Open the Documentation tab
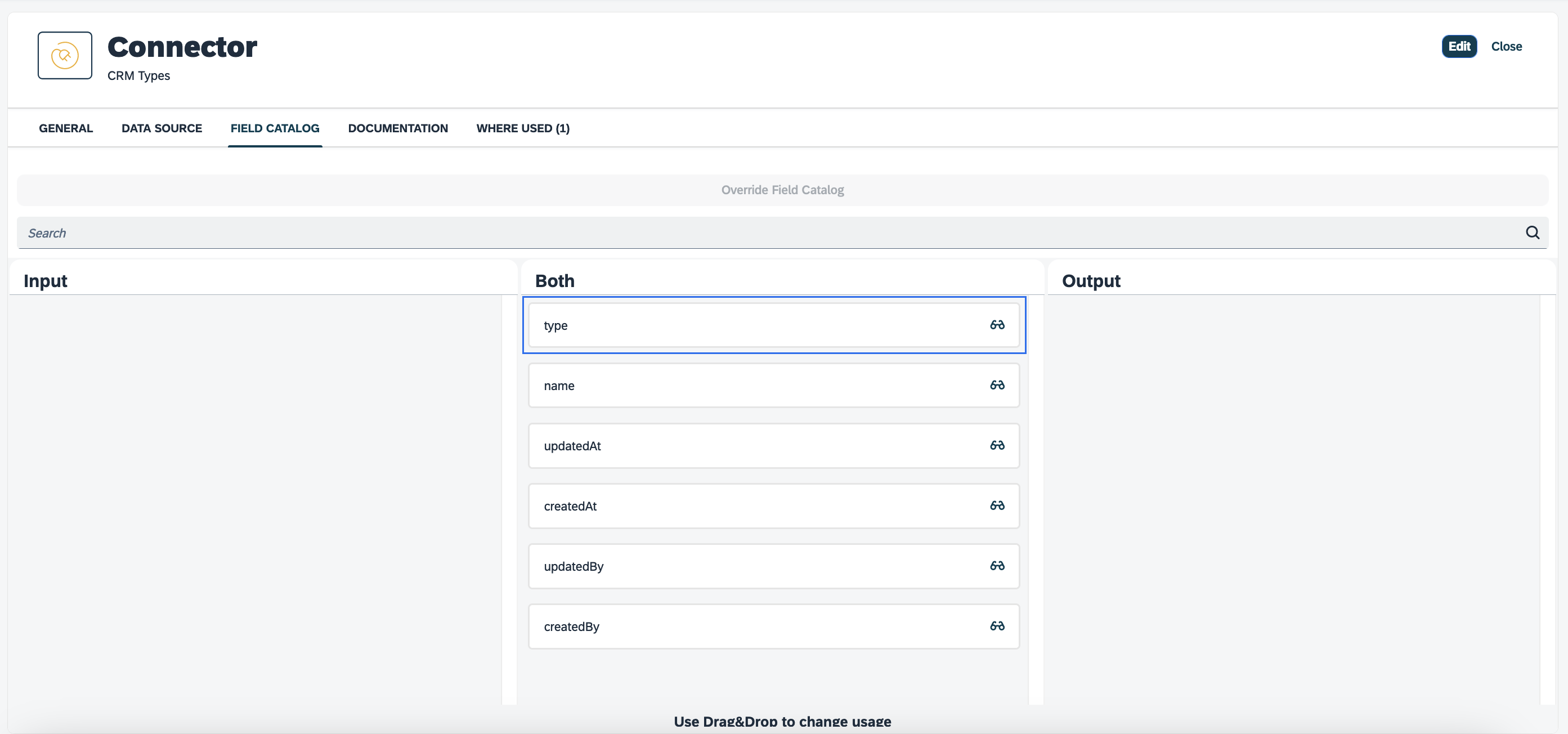The image size is (1568, 734). (398, 128)
